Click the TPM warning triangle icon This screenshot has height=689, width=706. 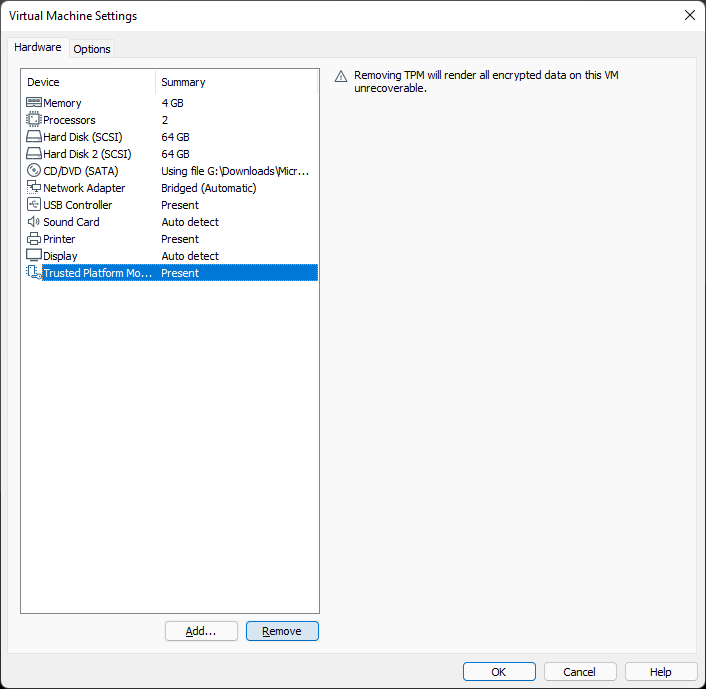tap(341, 77)
